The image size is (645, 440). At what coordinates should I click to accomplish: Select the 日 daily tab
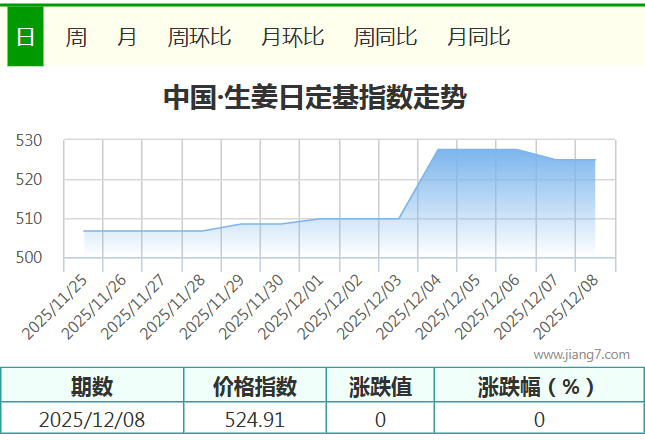(25, 37)
